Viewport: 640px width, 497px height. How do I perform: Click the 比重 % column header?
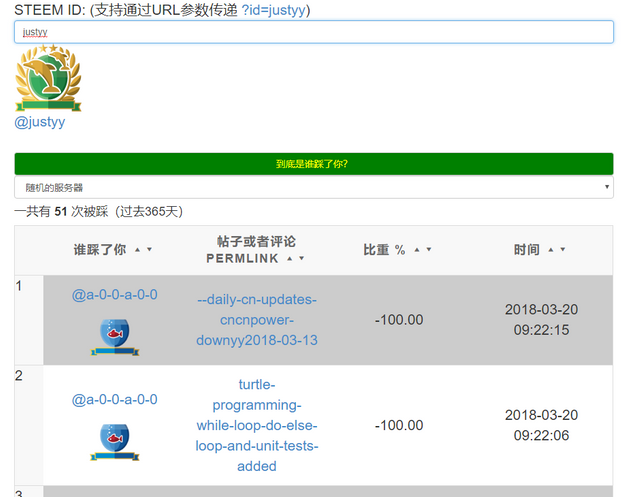(x=384, y=249)
